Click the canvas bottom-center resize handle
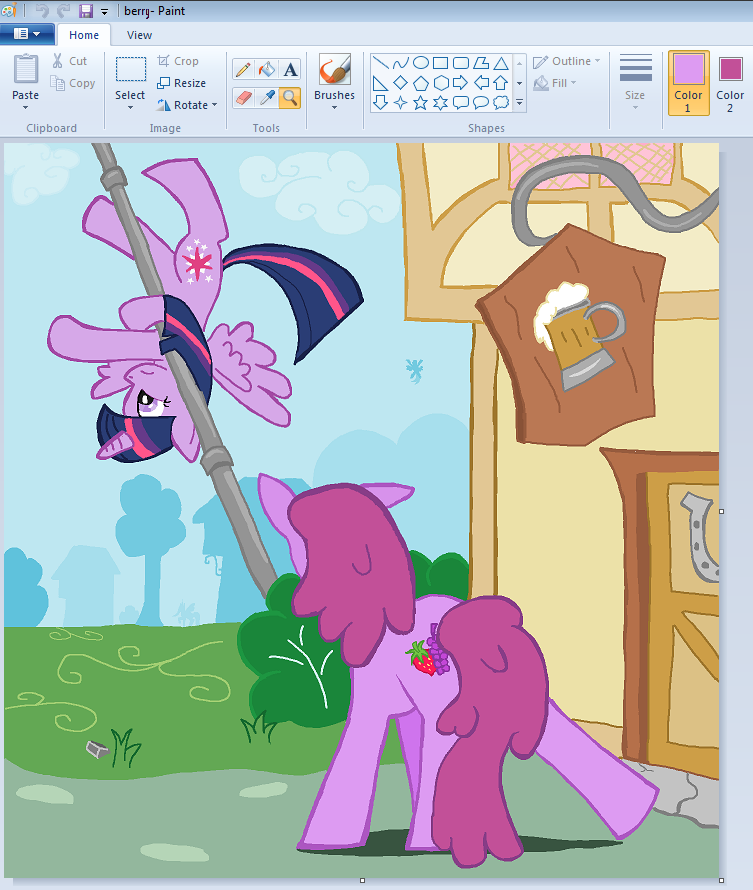The image size is (753, 890). click(x=362, y=880)
